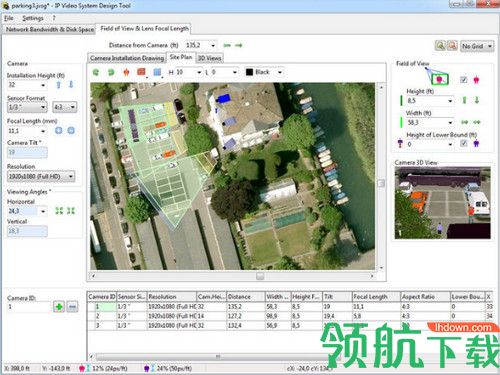Open the 4:3 aspect ratio dropdown
Screen dimensions: 500x375
point(65,107)
